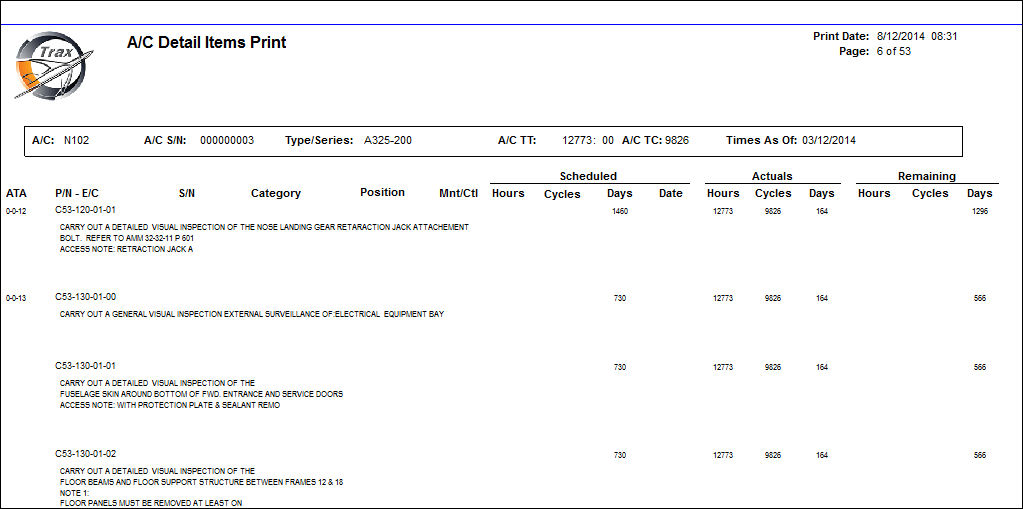Click the electrical equipment bay inspection description
1023x509 pixels.
coord(252,314)
